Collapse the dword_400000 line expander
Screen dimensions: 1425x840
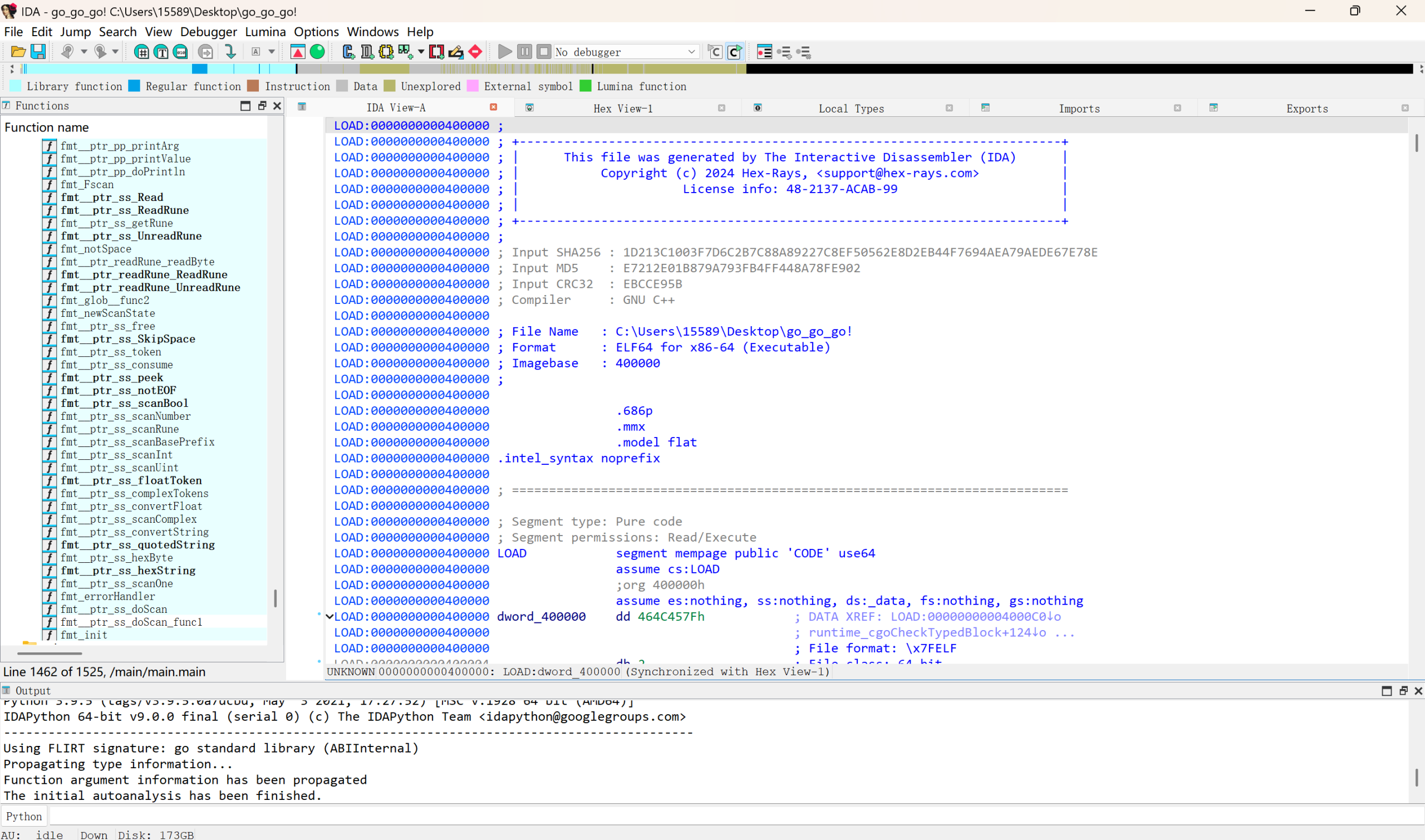(330, 616)
